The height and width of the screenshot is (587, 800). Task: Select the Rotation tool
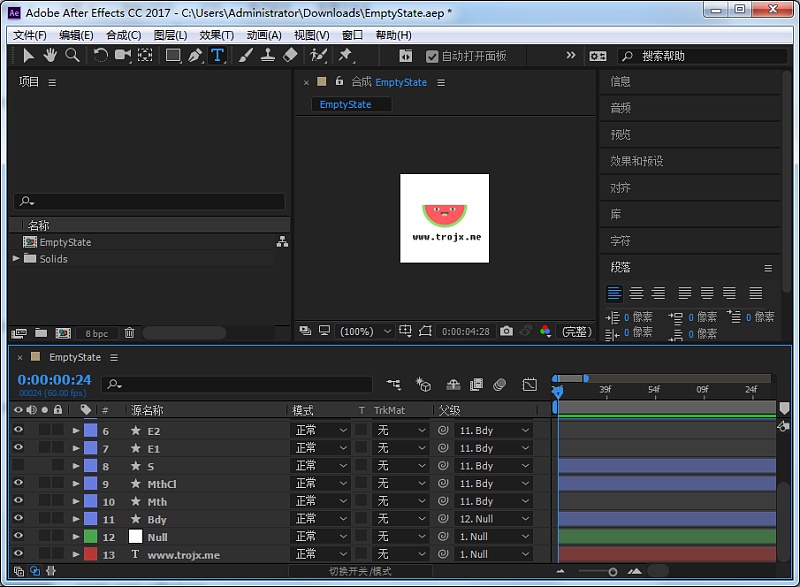[101, 55]
